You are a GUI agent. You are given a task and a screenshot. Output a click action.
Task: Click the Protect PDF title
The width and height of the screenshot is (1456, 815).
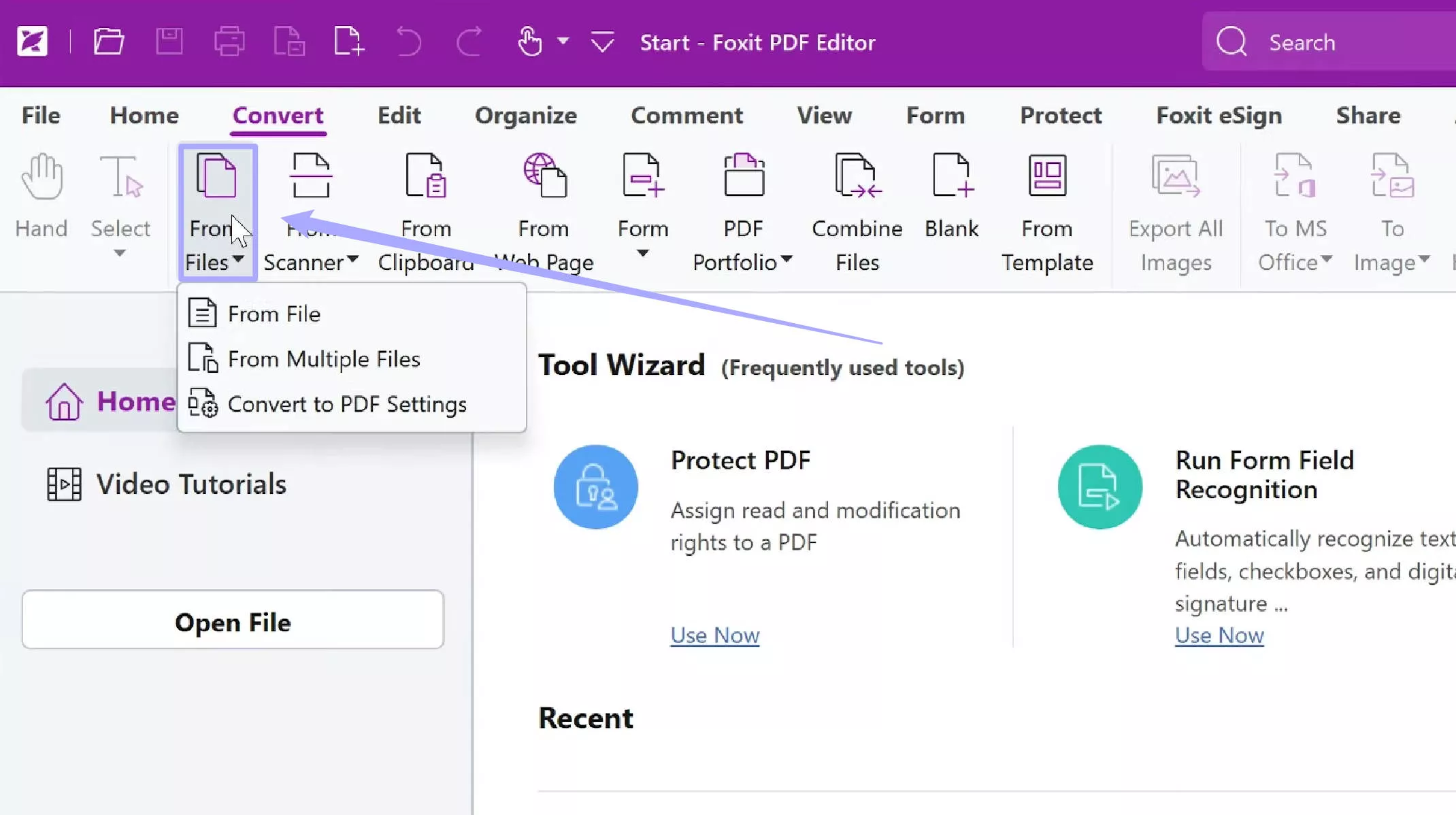(x=740, y=461)
